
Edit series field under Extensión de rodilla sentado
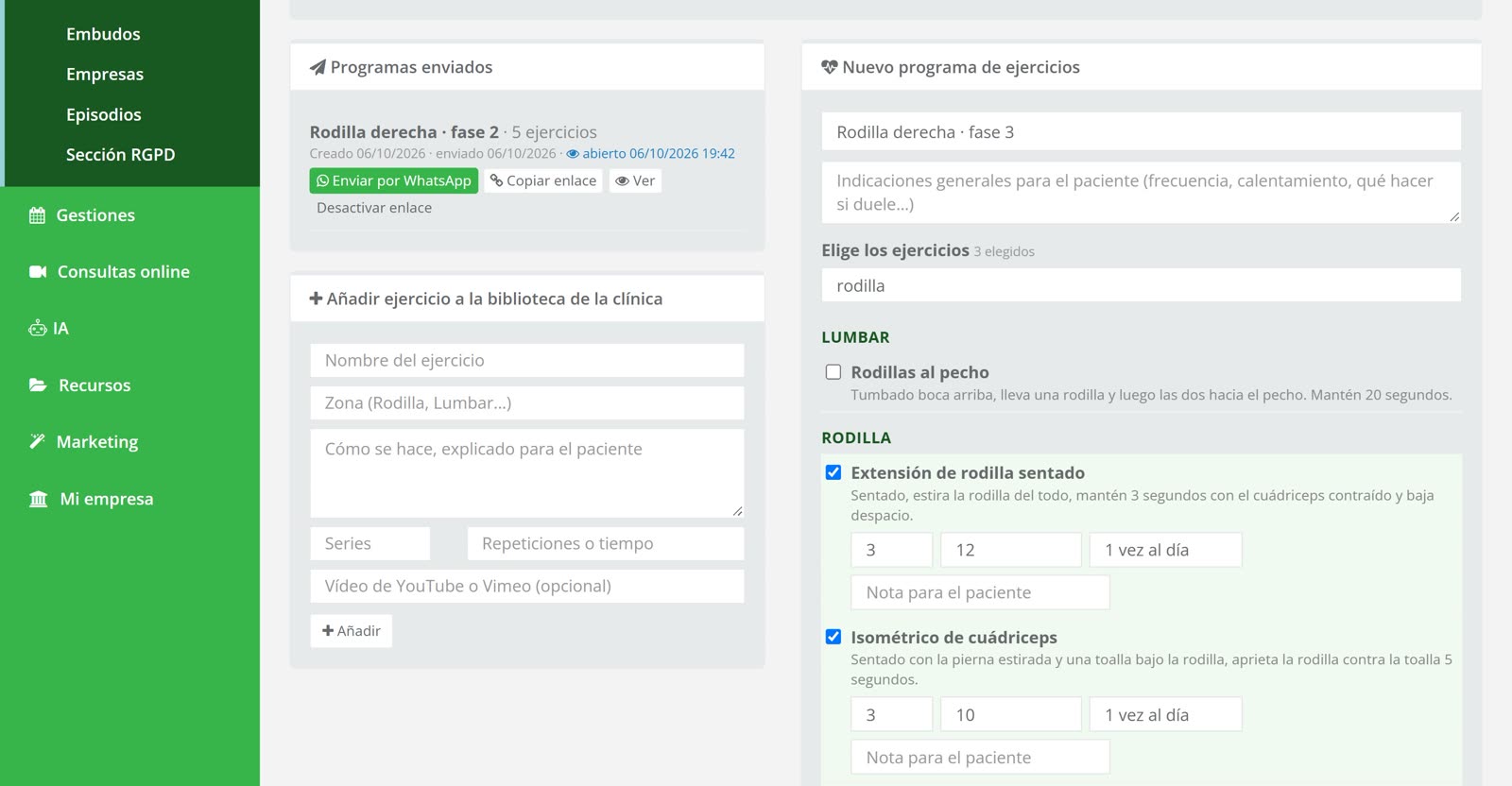tap(892, 550)
